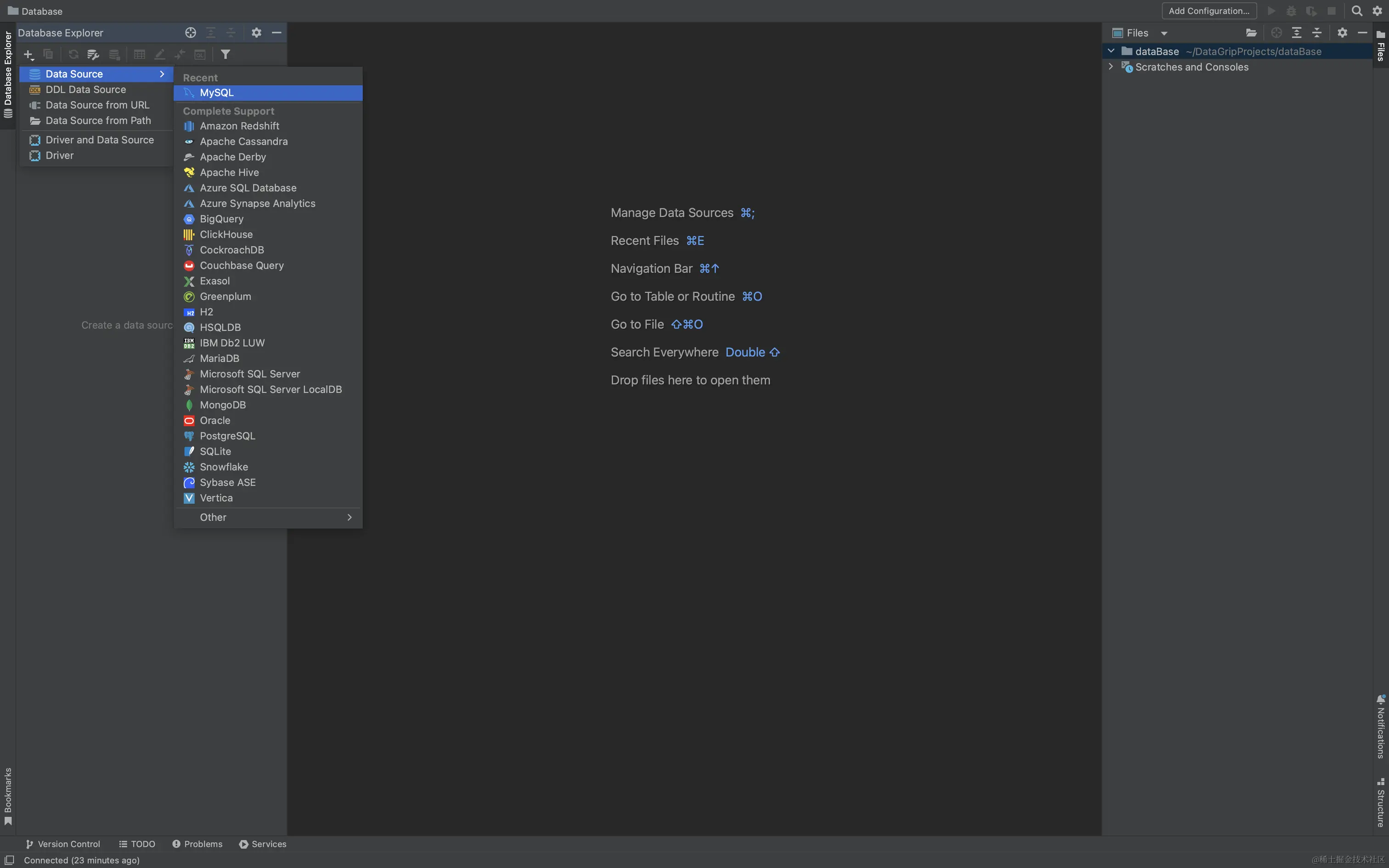The width and height of the screenshot is (1389, 868).
Task: Select PostgreSQL from data source list
Action: click(x=268, y=436)
